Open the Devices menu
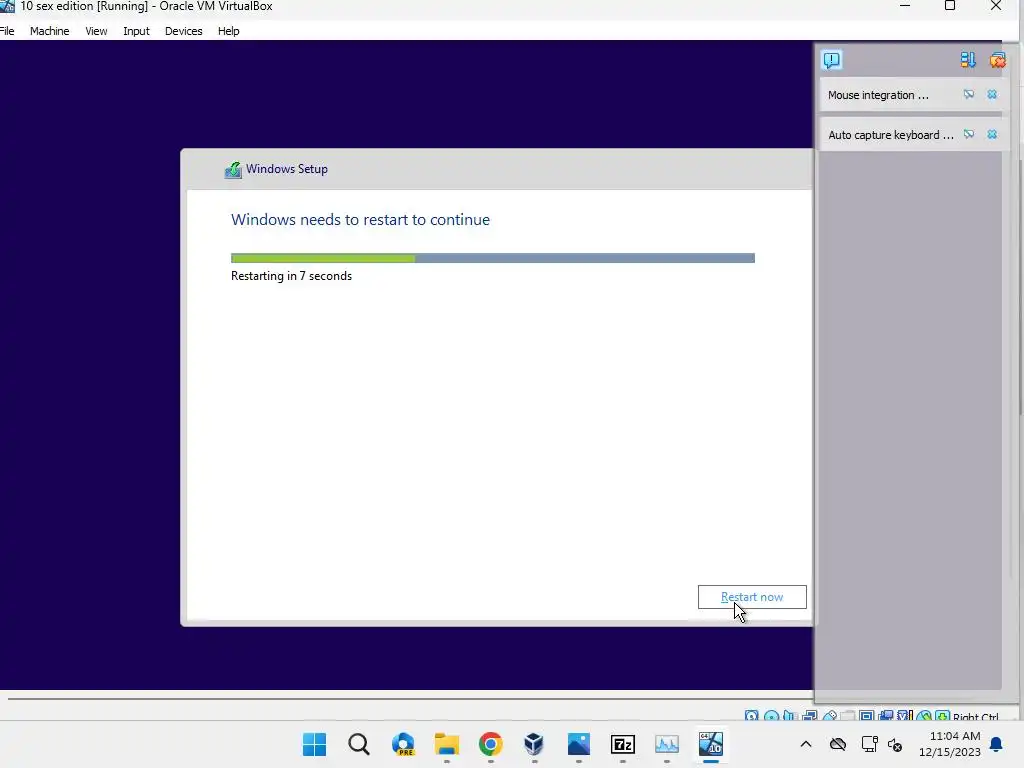Viewport: 1024px width, 768px height. pos(184,31)
